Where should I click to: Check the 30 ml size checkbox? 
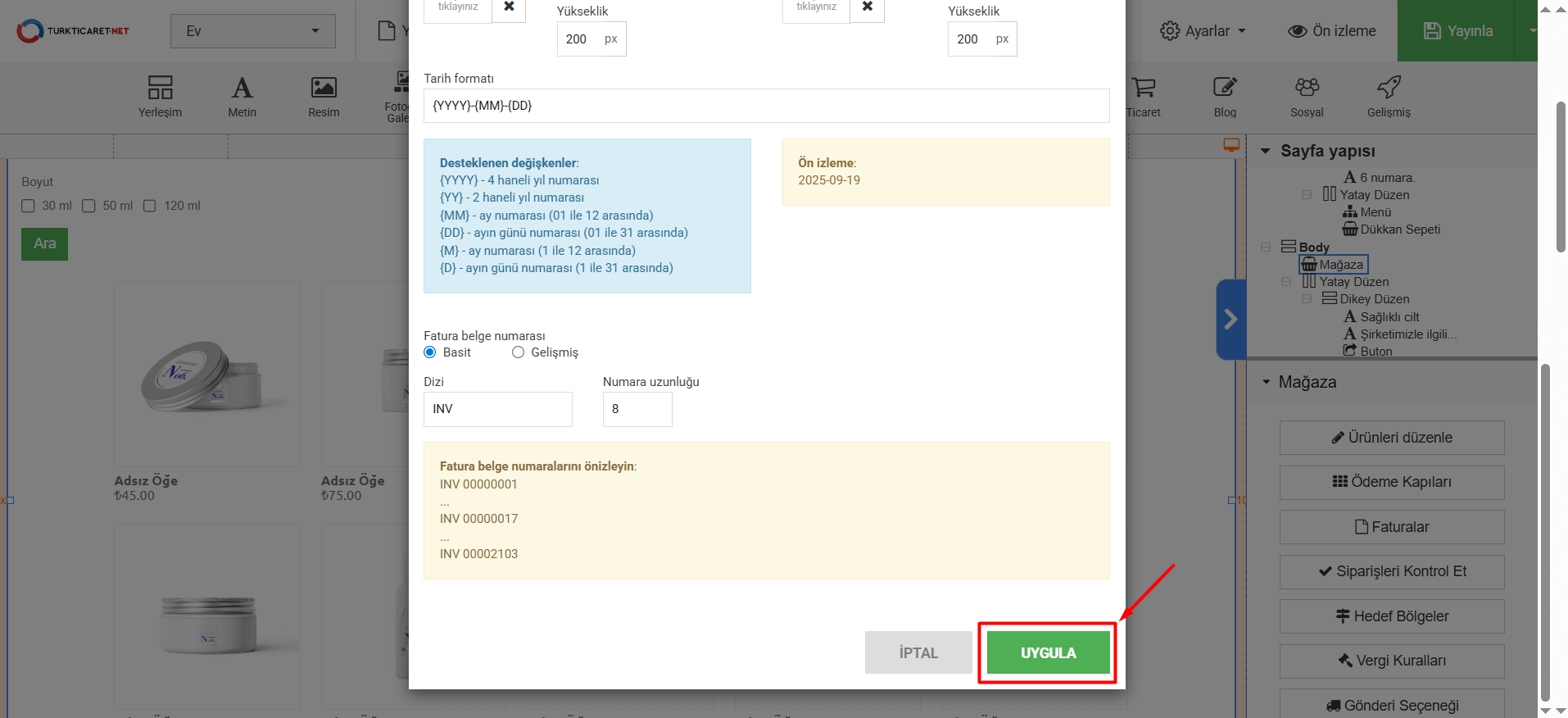(29, 206)
